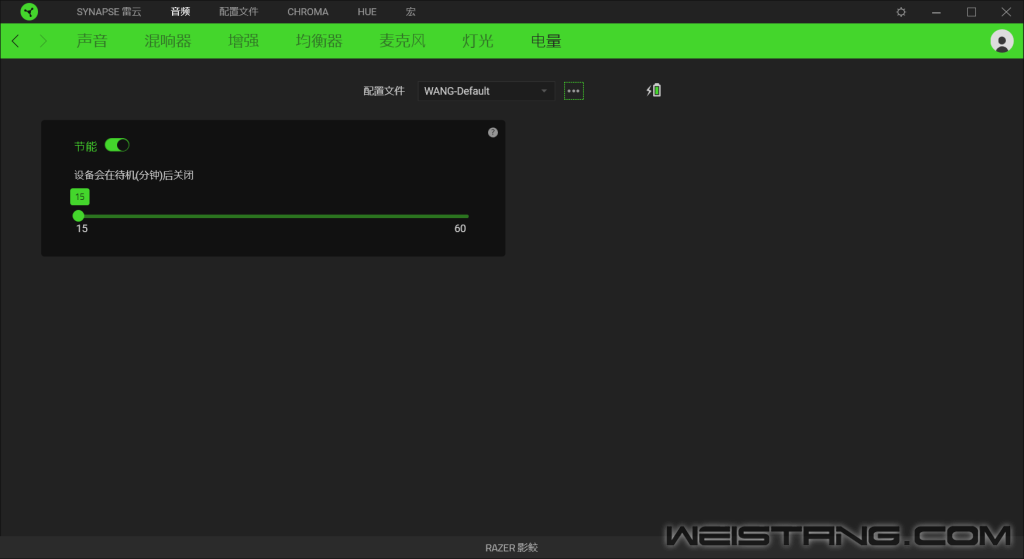Select the 音频 top tab

click(x=180, y=12)
